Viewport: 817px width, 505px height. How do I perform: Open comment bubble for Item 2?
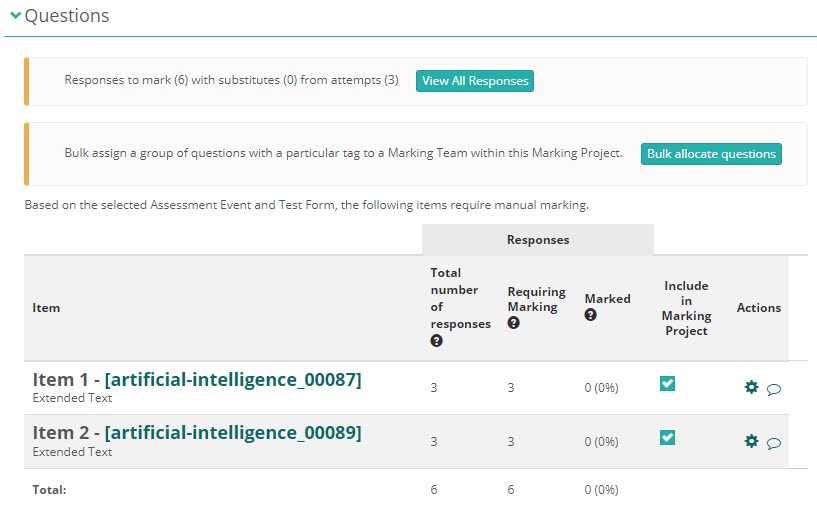click(774, 443)
